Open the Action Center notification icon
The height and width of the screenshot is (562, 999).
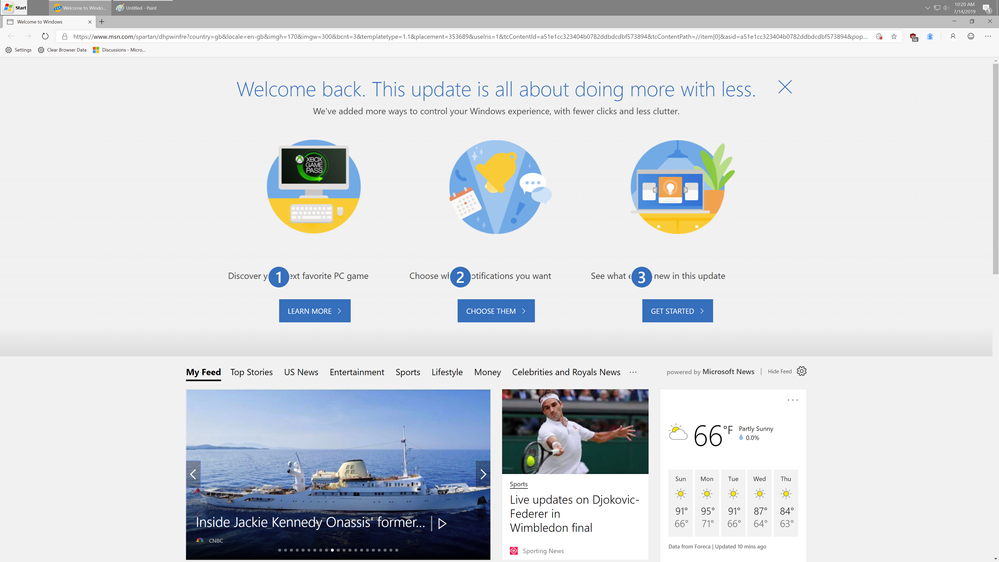(987, 8)
